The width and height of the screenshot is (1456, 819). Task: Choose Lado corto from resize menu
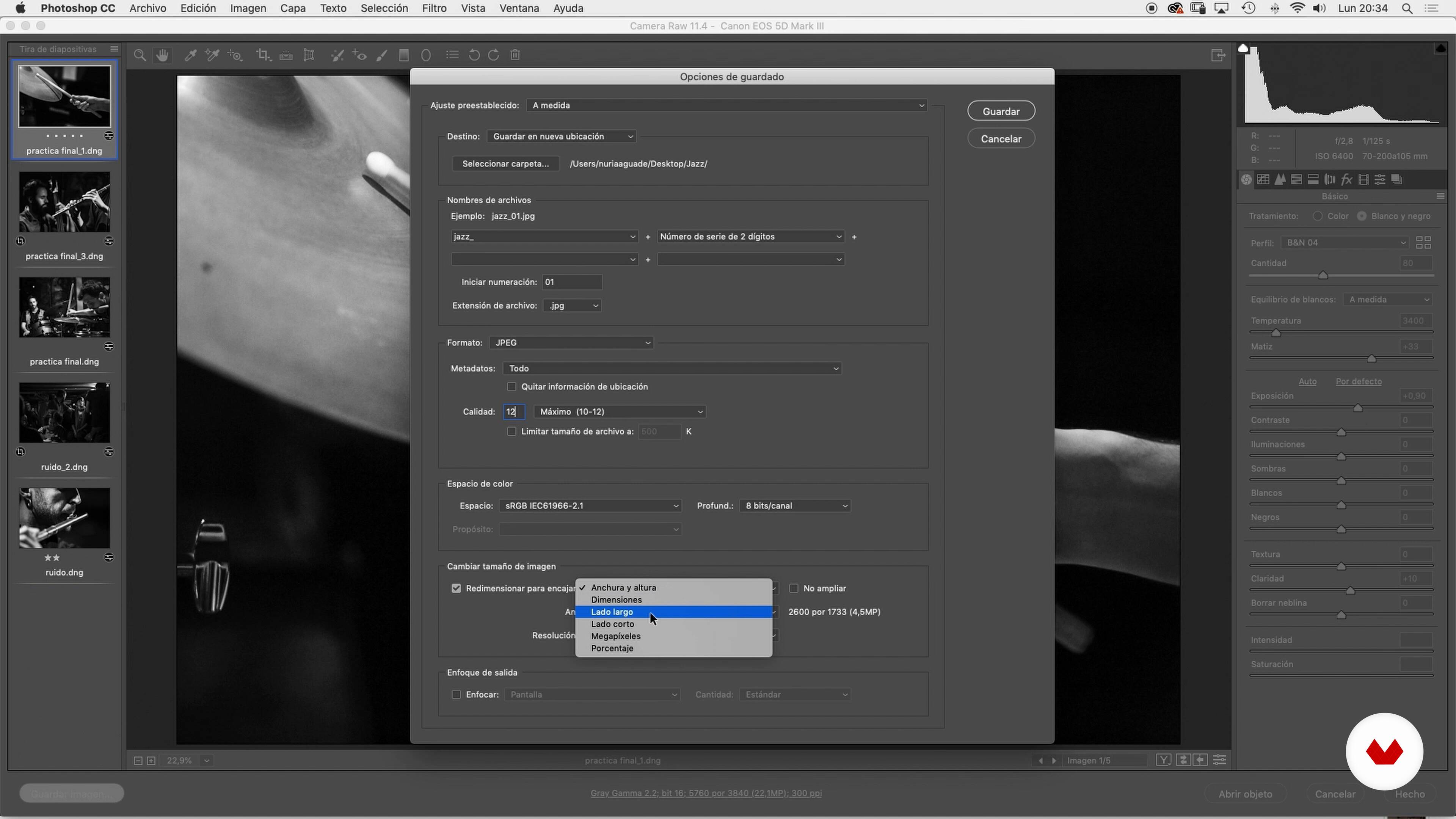coord(674,624)
